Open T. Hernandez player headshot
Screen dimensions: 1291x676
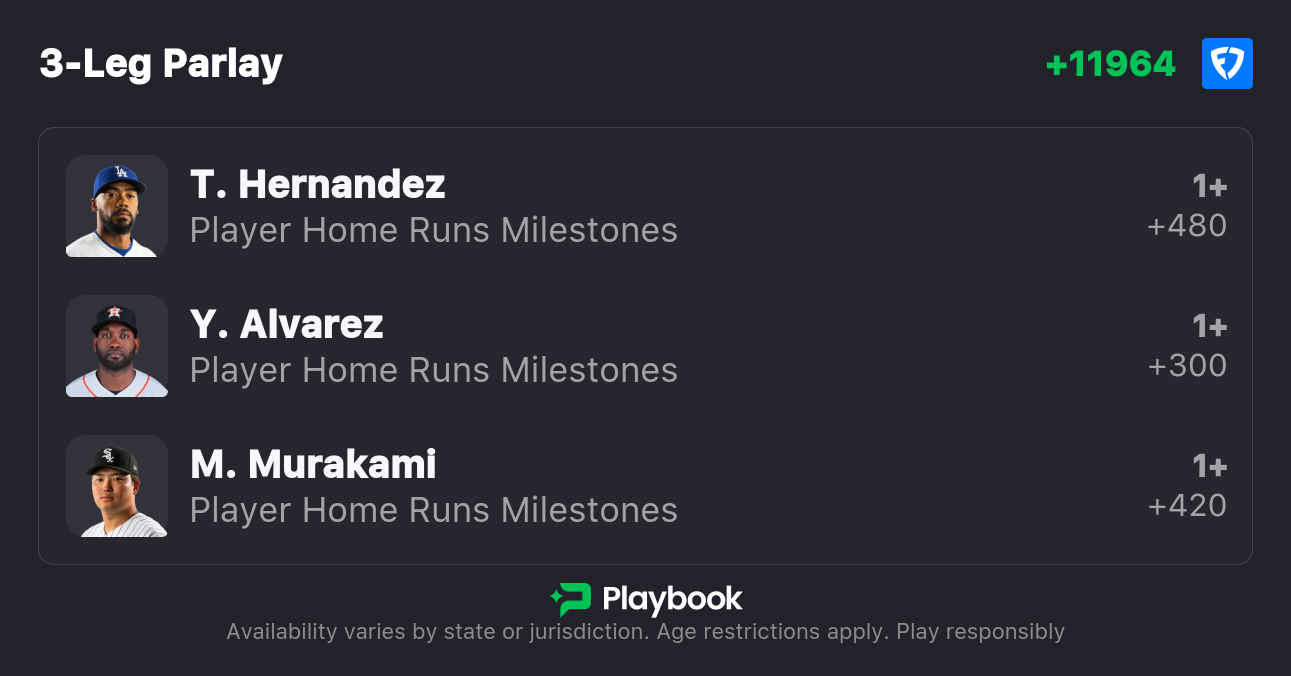click(117, 206)
